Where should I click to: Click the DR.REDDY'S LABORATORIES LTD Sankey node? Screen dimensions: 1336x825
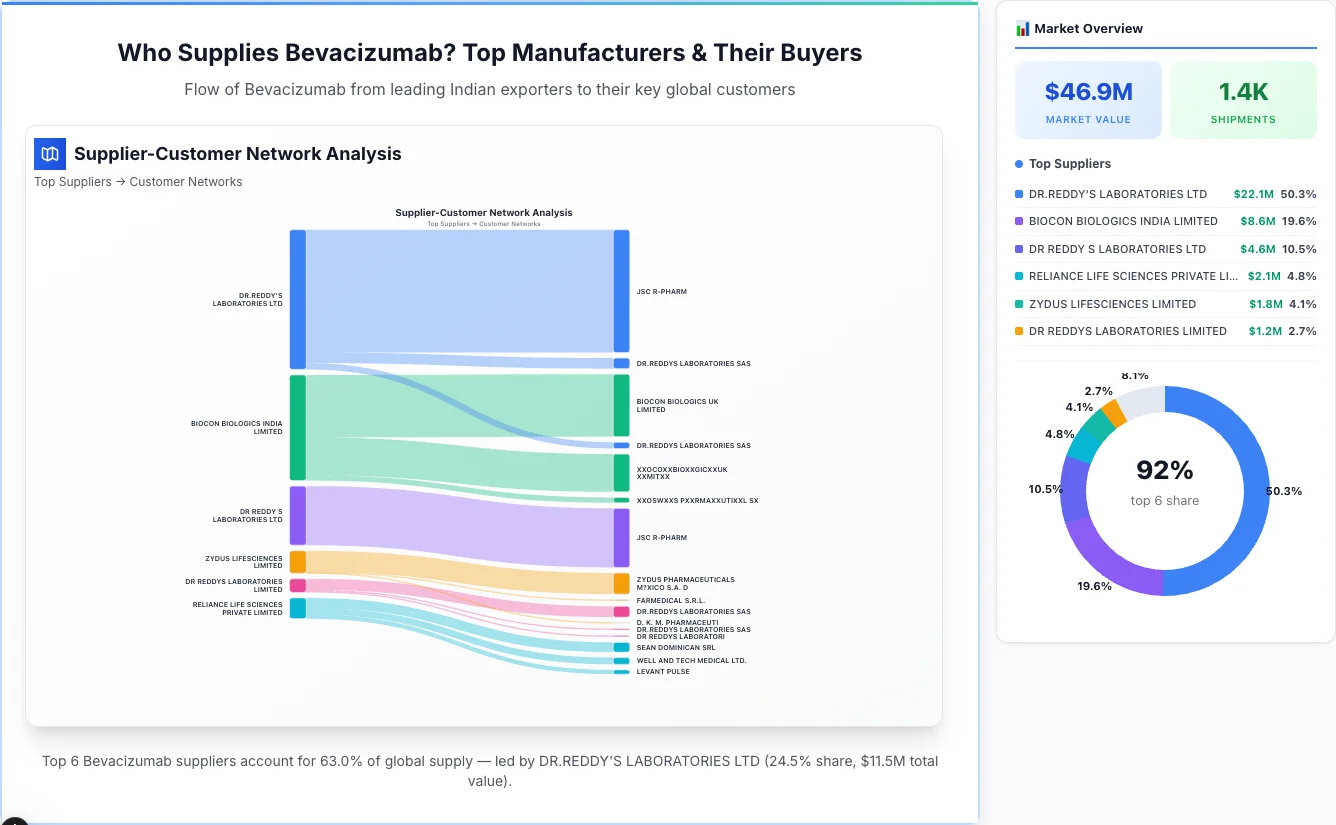click(296, 298)
